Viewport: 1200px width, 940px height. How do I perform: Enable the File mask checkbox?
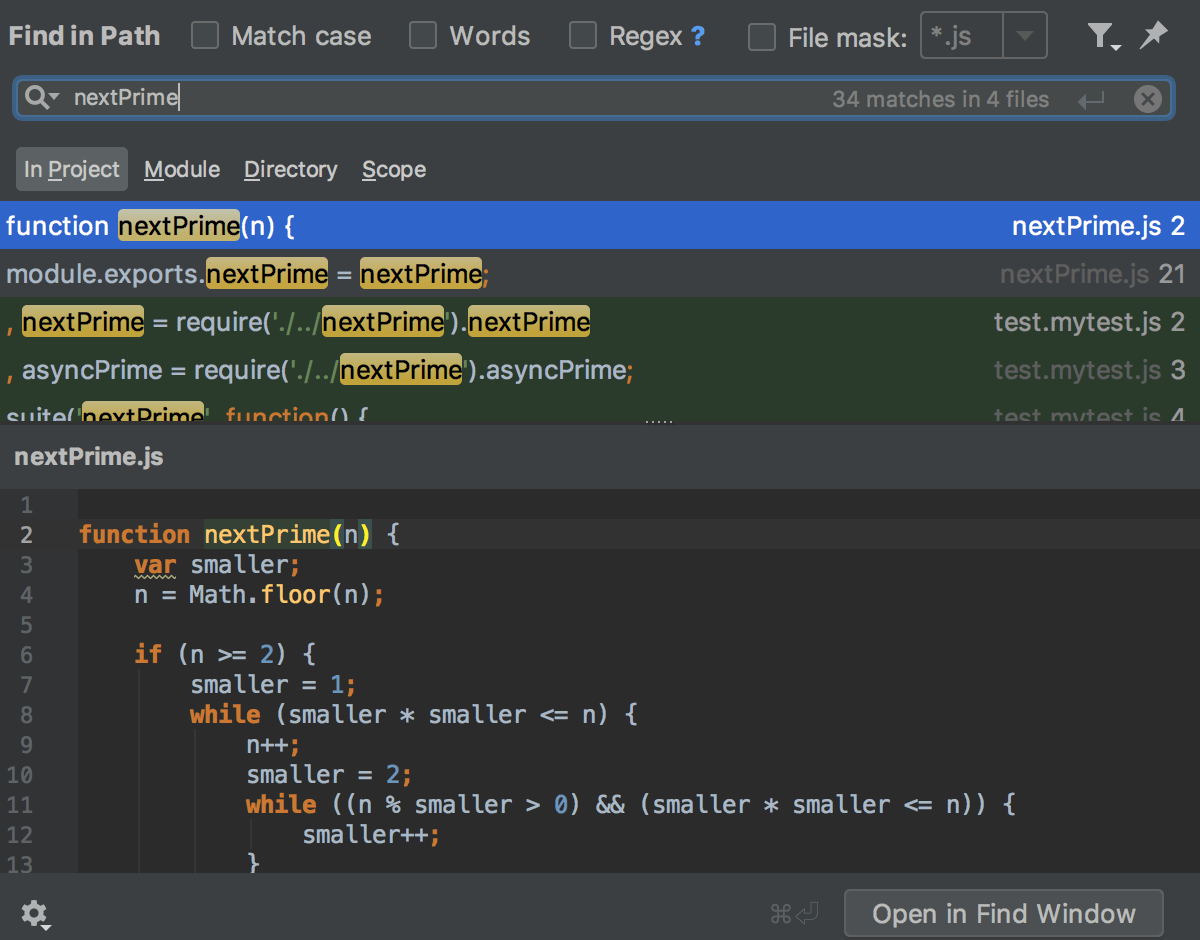click(x=762, y=37)
